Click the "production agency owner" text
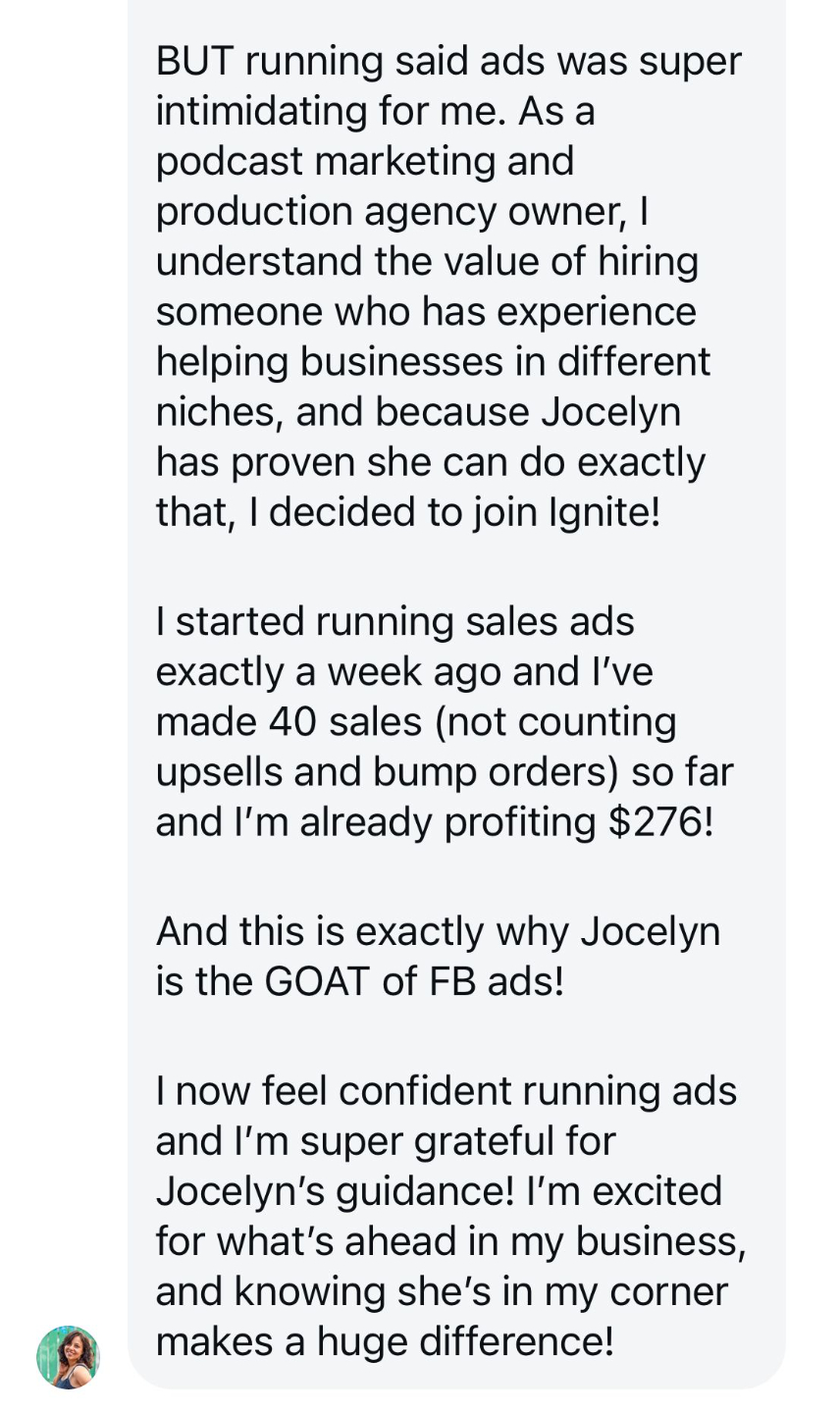The image size is (840, 1413). click(x=391, y=212)
